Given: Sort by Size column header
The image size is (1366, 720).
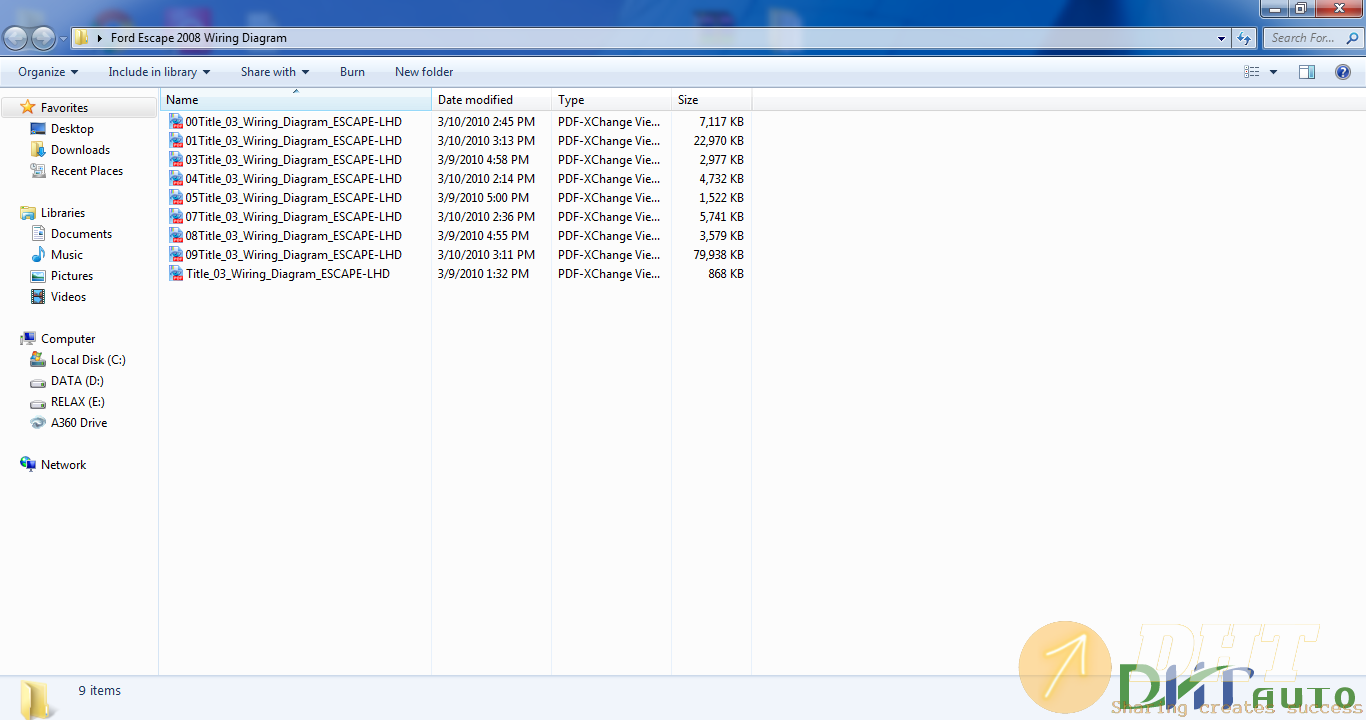Looking at the screenshot, I should [x=711, y=100].
